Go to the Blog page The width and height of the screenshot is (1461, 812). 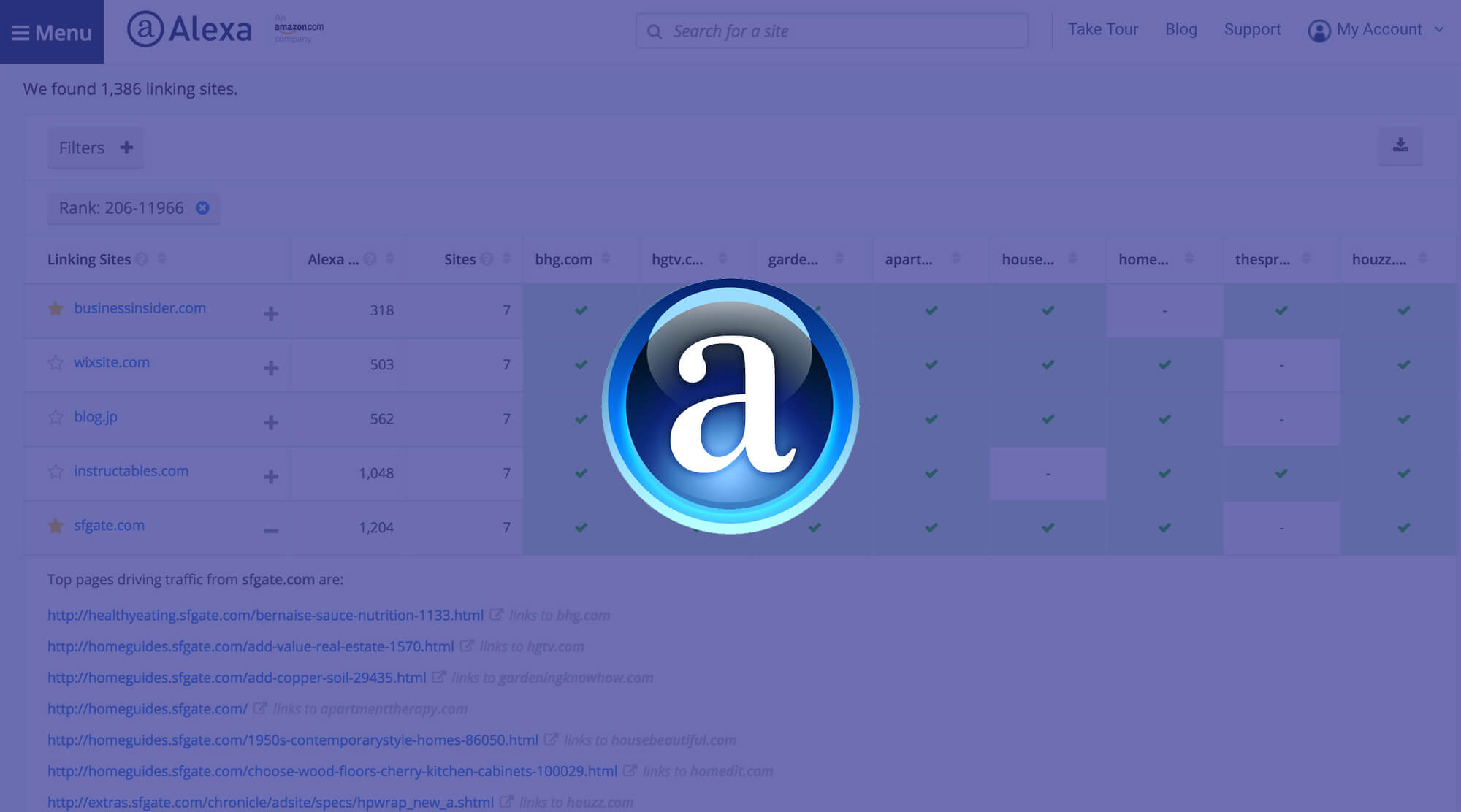pyautogui.click(x=1180, y=29)
